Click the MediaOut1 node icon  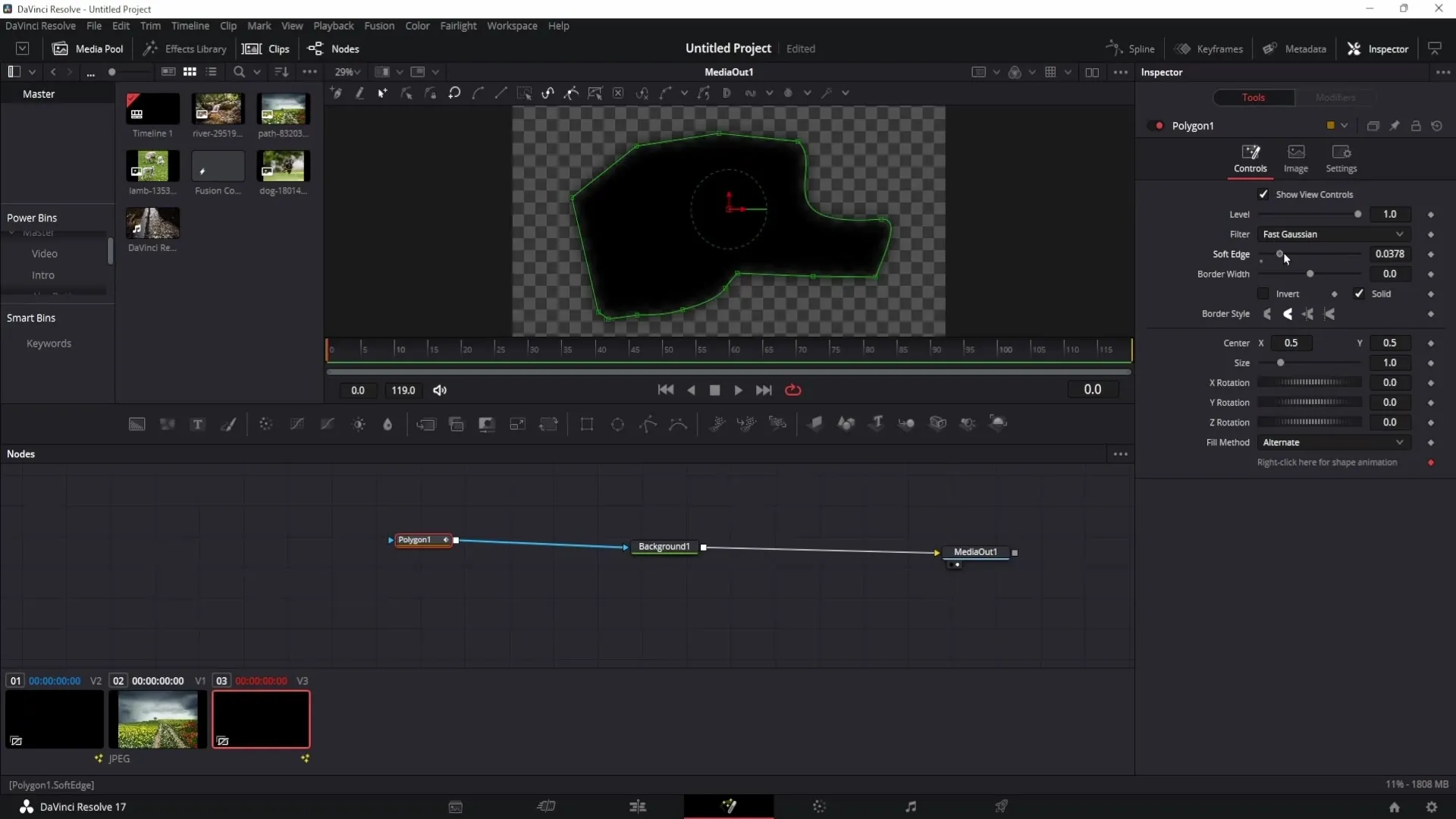tap(976, 552)
